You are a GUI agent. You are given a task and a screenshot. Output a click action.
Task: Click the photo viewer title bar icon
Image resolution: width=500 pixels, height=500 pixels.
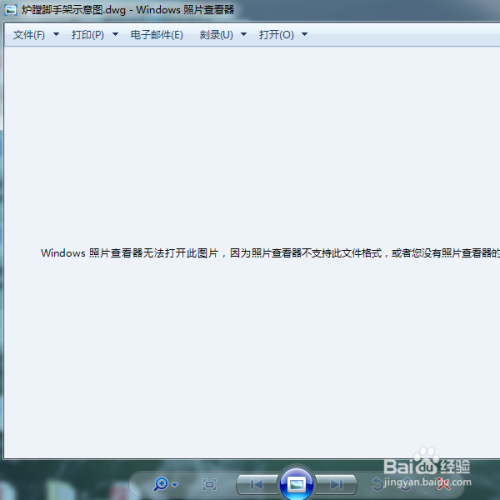pyautogui.click(x=11, y=10)
